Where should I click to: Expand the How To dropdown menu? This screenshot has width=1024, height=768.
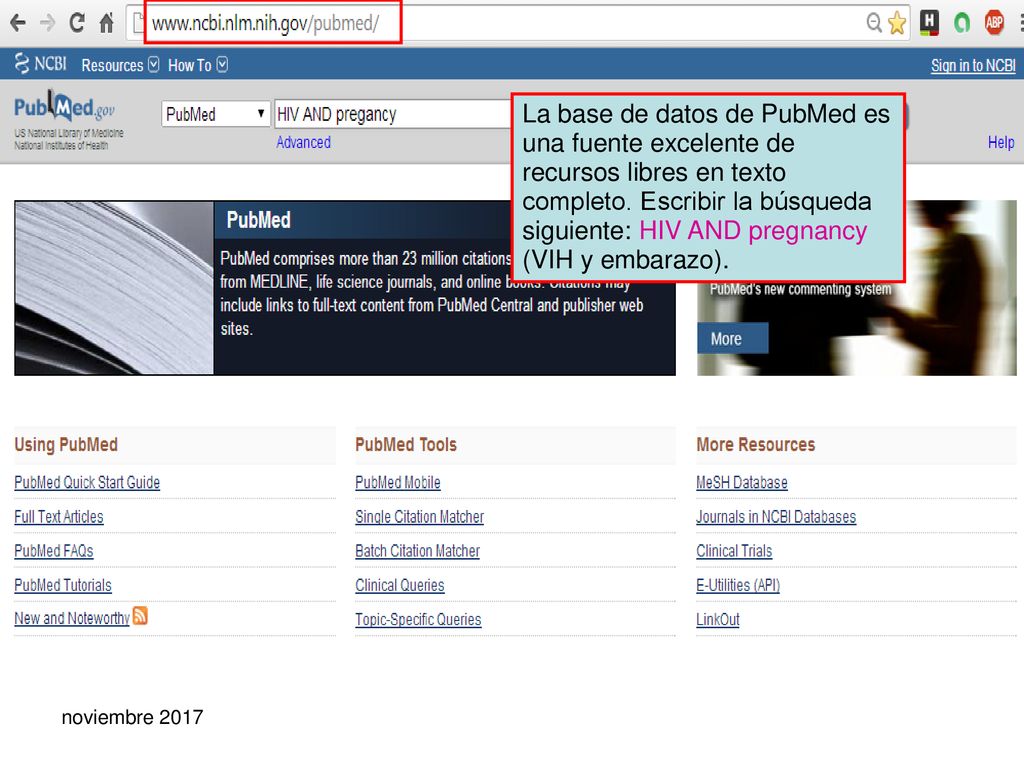[x=197, y=65]
